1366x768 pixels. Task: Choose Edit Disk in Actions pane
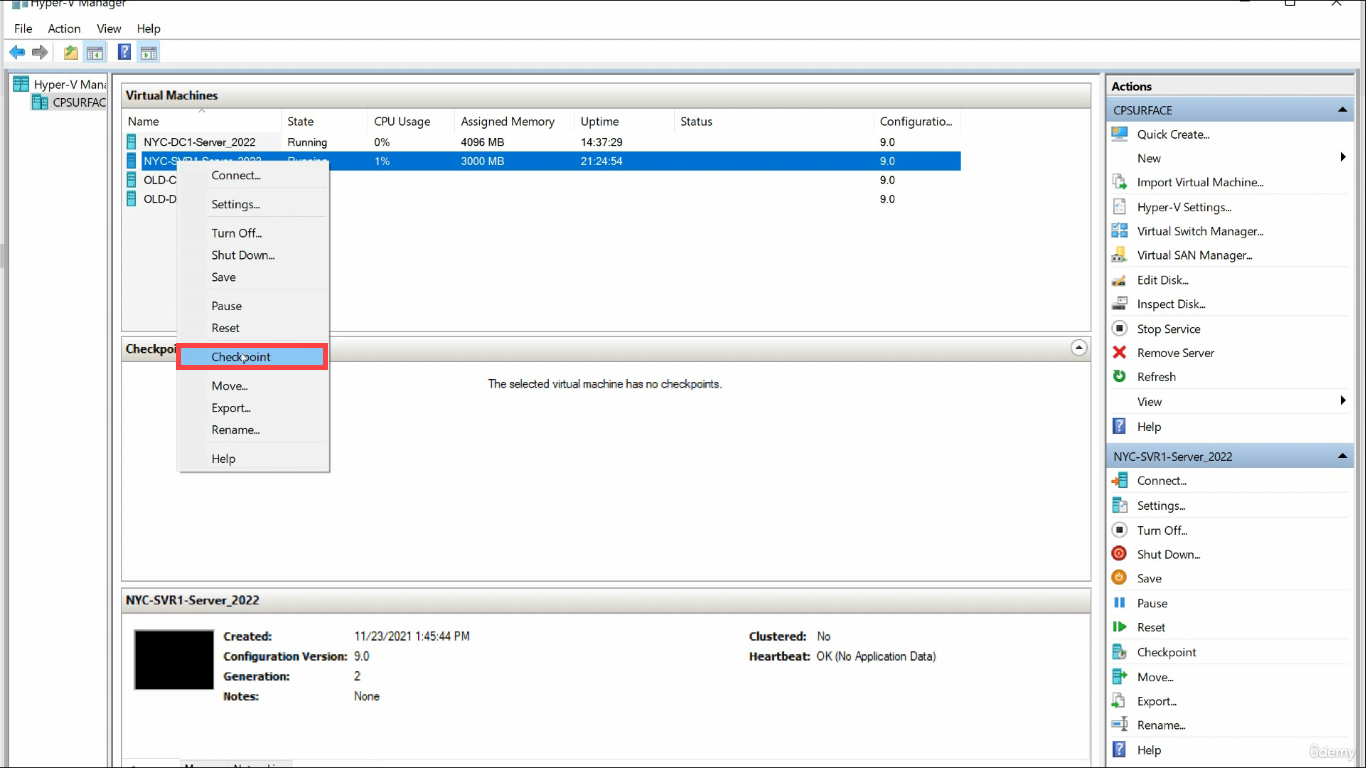point(1162,280)
